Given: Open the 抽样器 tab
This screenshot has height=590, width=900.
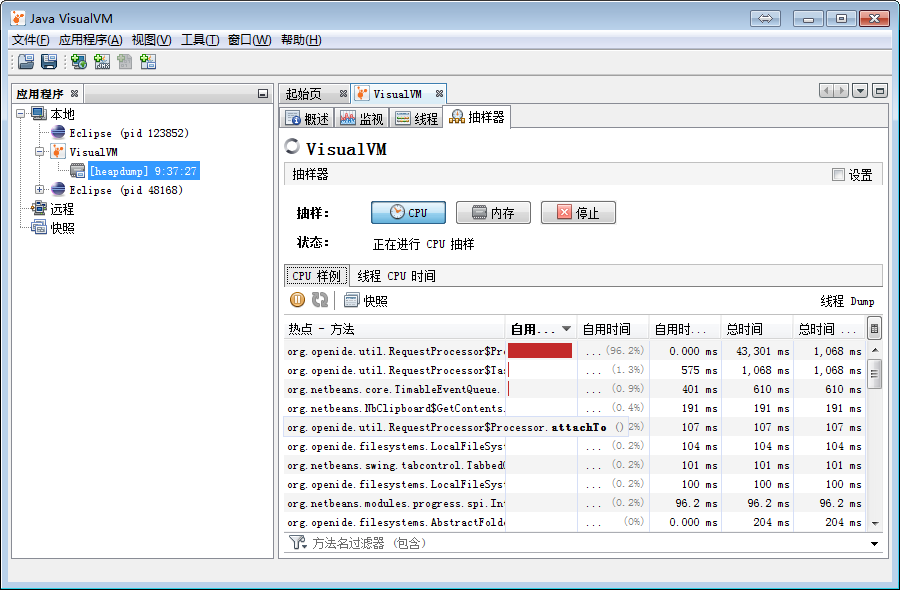Looking at the screenshot, I should point(476,117).
